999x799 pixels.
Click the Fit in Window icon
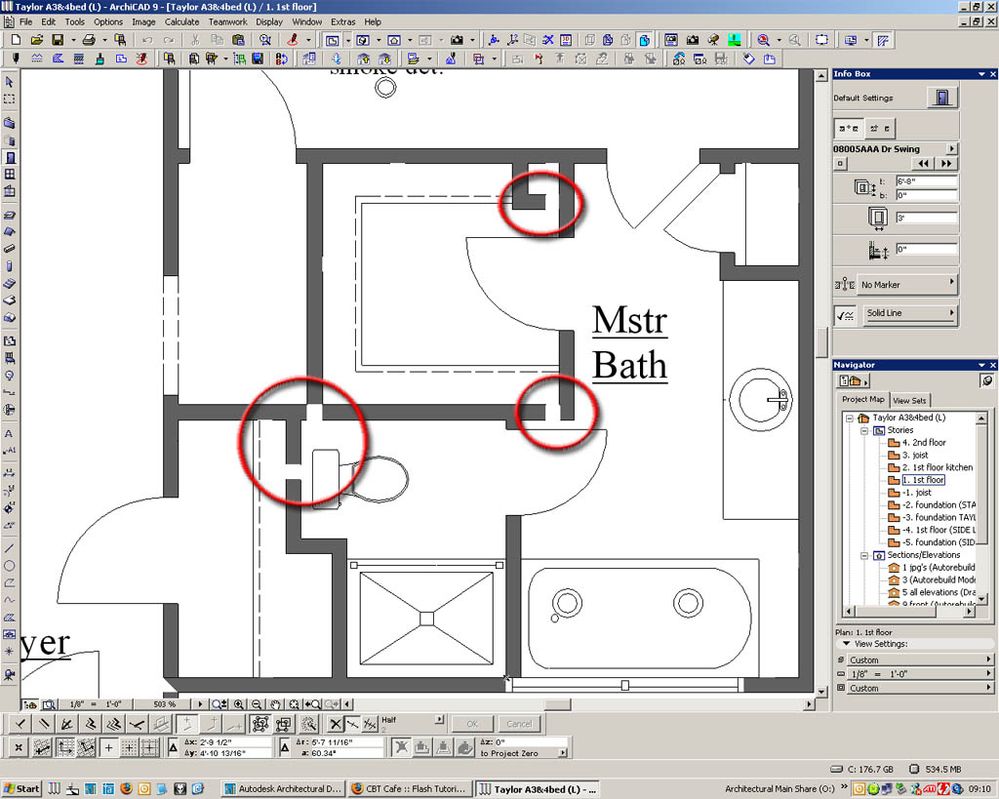[294, 704]
